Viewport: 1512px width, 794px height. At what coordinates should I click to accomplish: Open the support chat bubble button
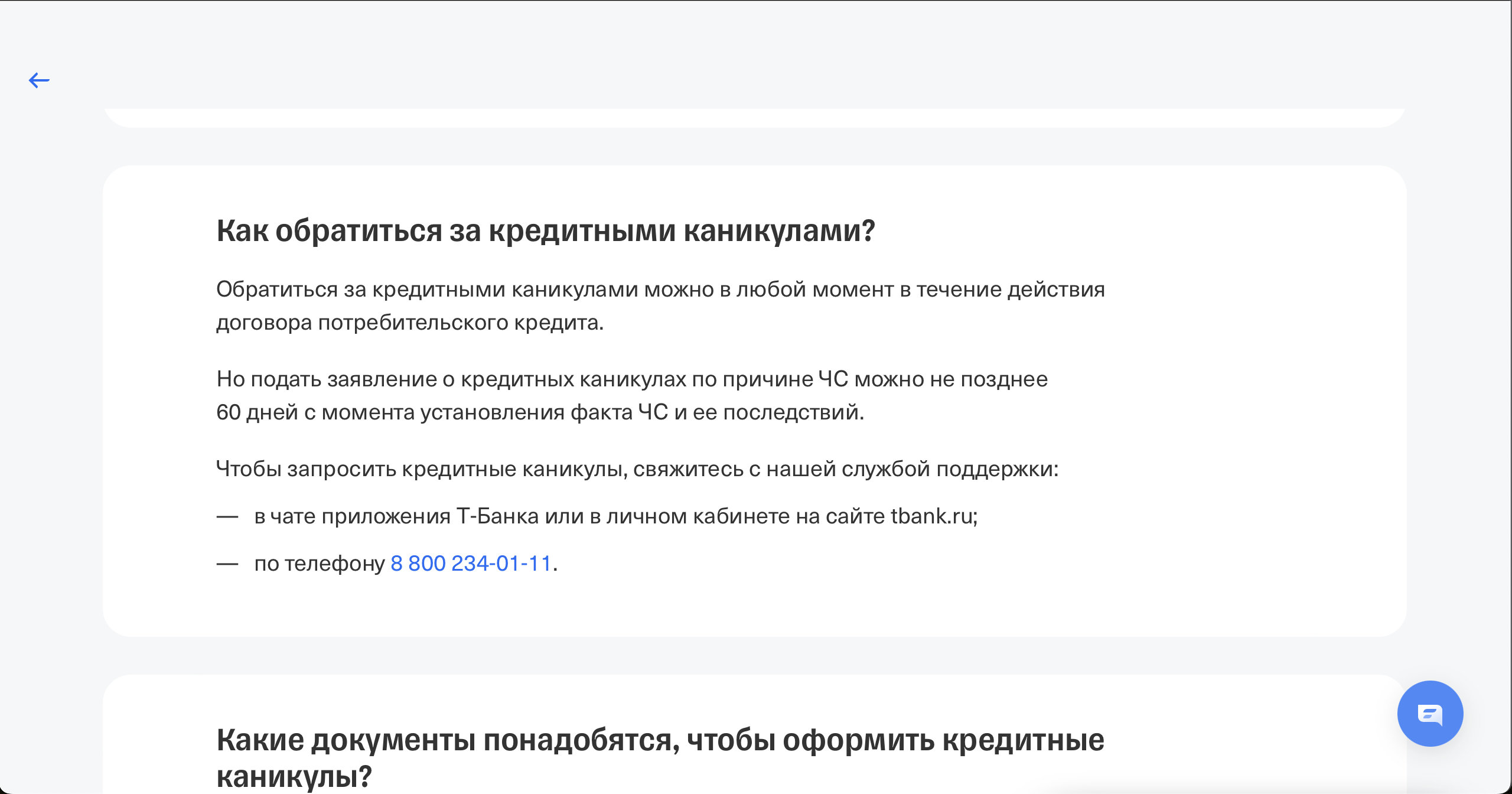[1430, 714]
